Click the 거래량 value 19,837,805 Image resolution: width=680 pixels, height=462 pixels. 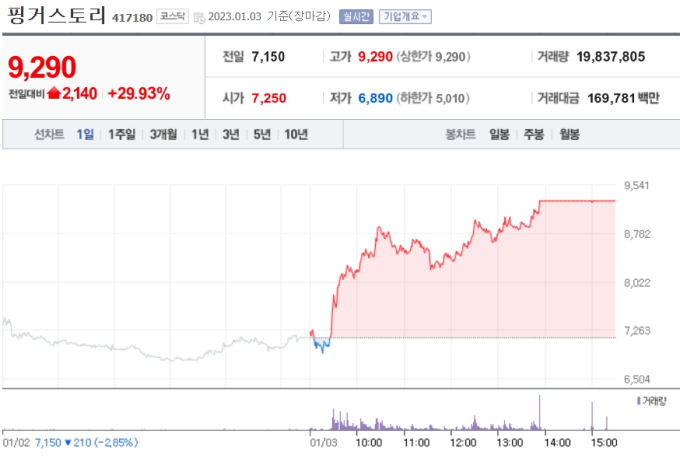tap(611, 56)
